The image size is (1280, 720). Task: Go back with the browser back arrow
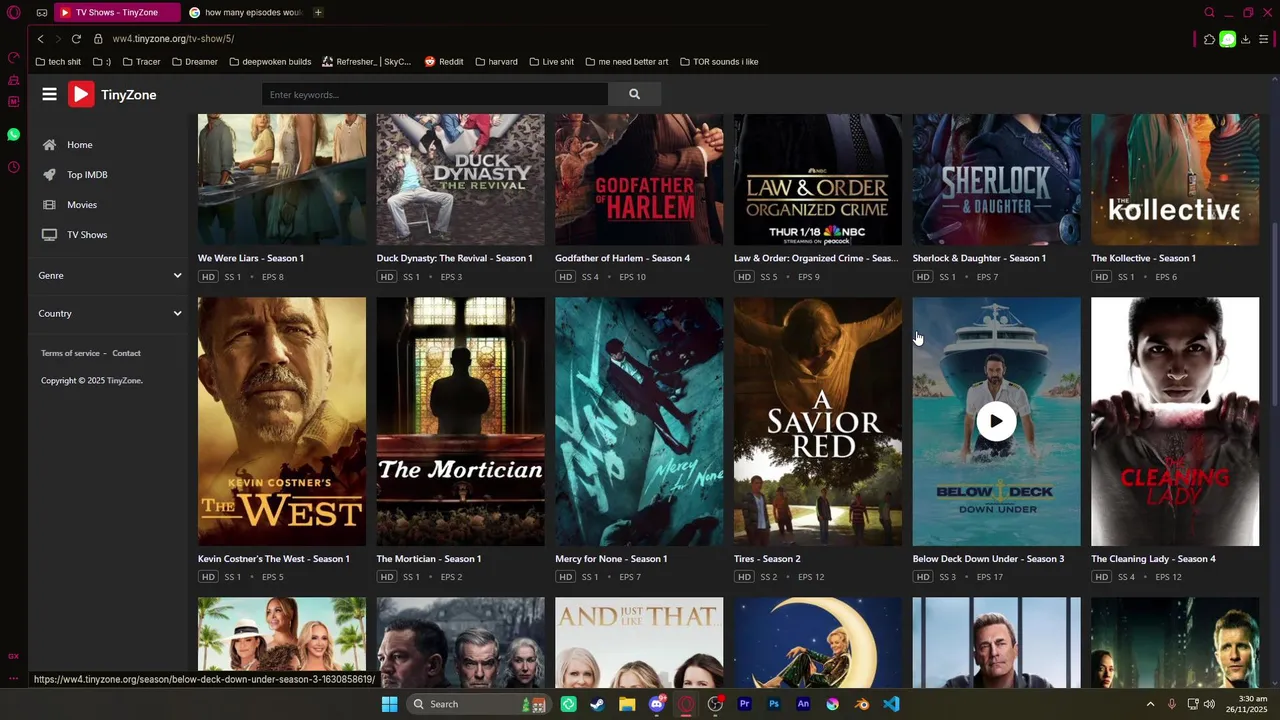(40, 39)
